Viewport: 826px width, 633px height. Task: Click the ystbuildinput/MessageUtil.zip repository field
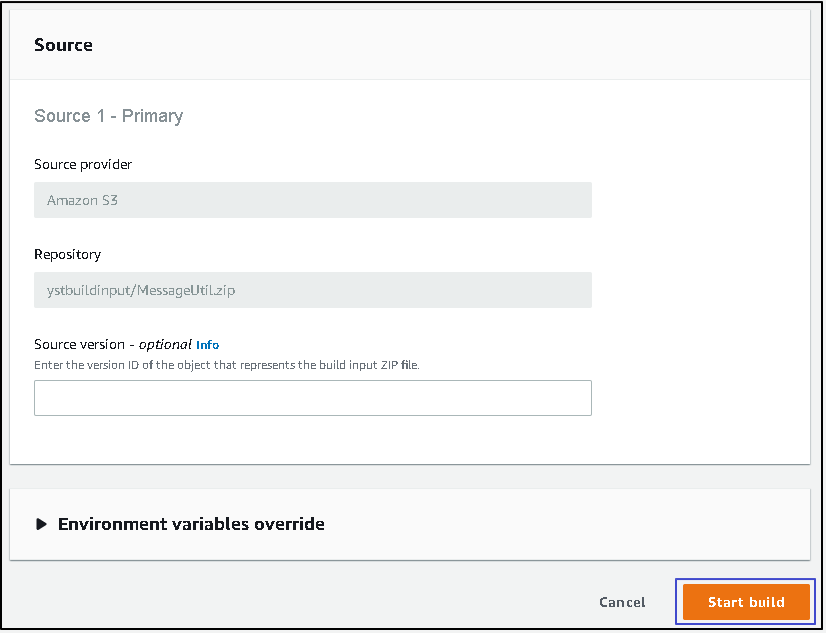pos(312,290)
